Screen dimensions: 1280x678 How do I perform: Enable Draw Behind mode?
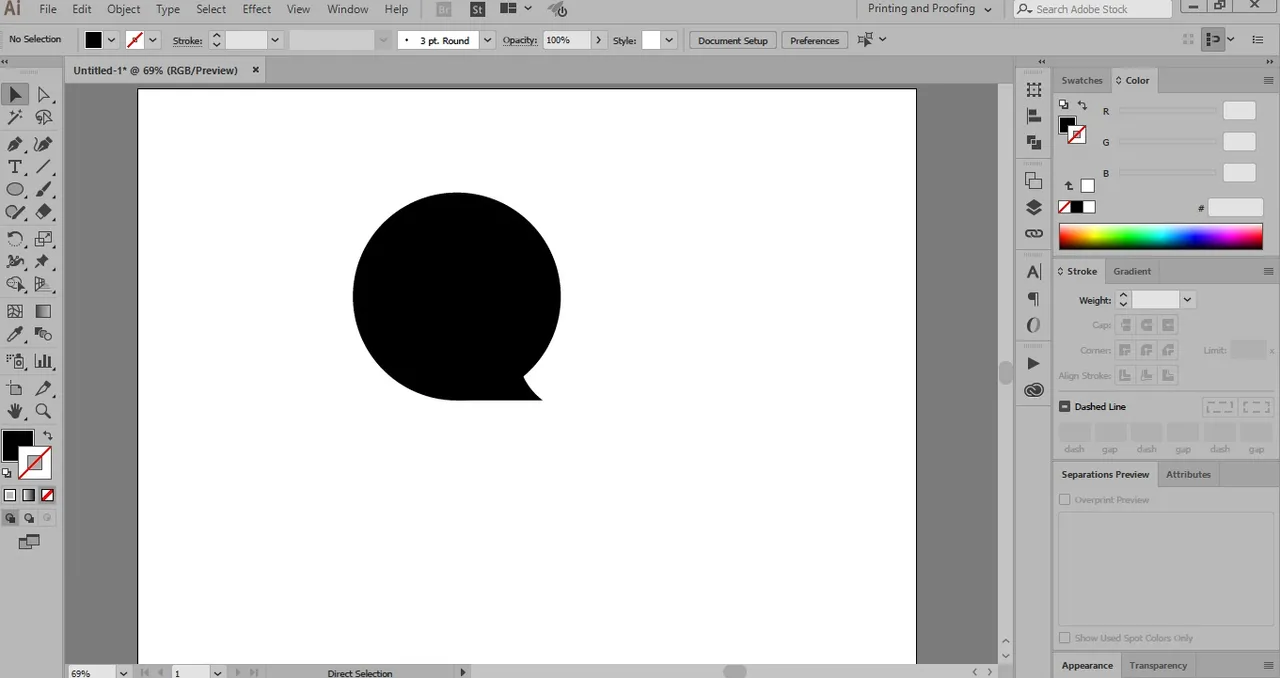coord(29,518)
